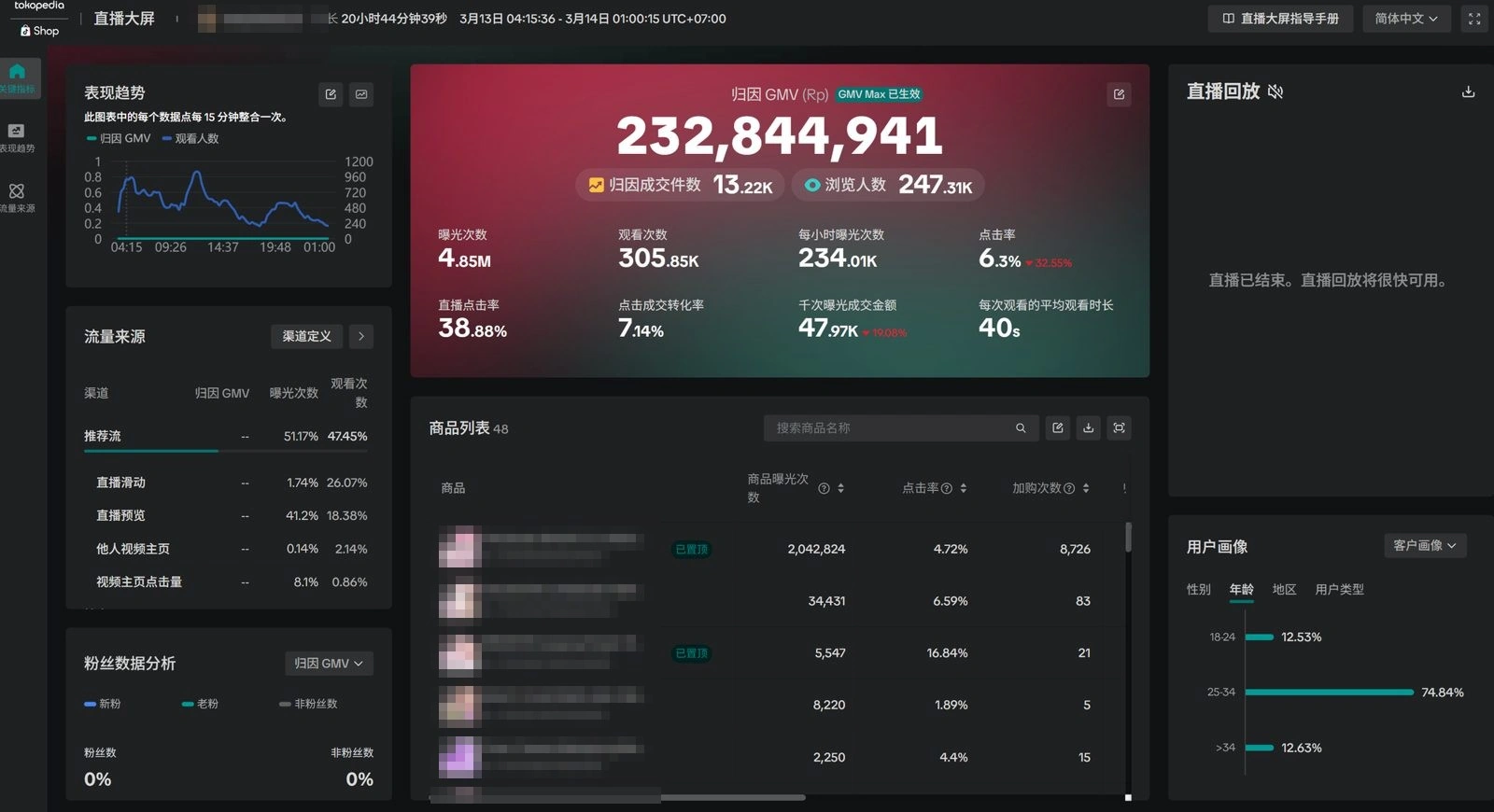The width and height of the screenshot is (1494, 812).
Task: Click the GMV Max 已生效 badge
Action: tap(879, 94)
